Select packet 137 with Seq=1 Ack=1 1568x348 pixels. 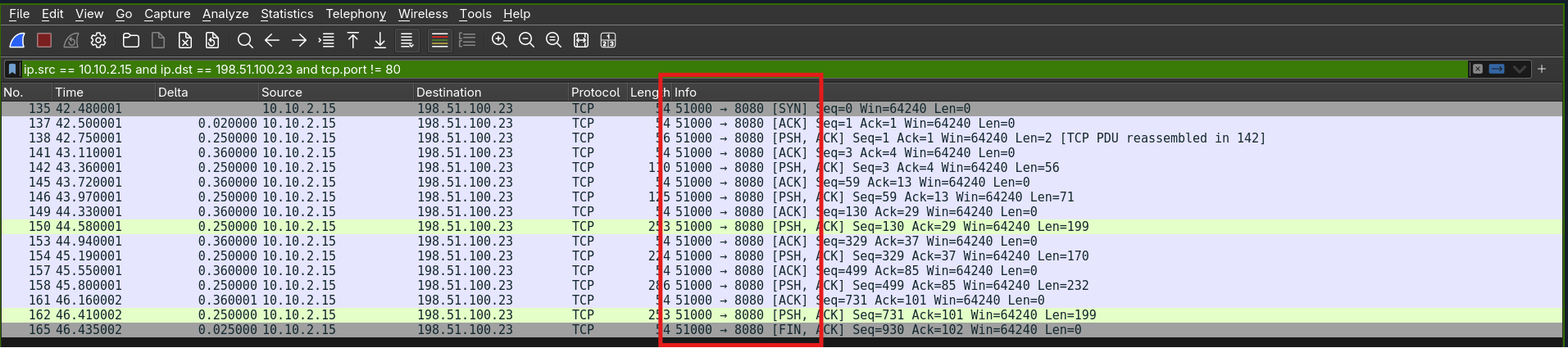(784, 124)
